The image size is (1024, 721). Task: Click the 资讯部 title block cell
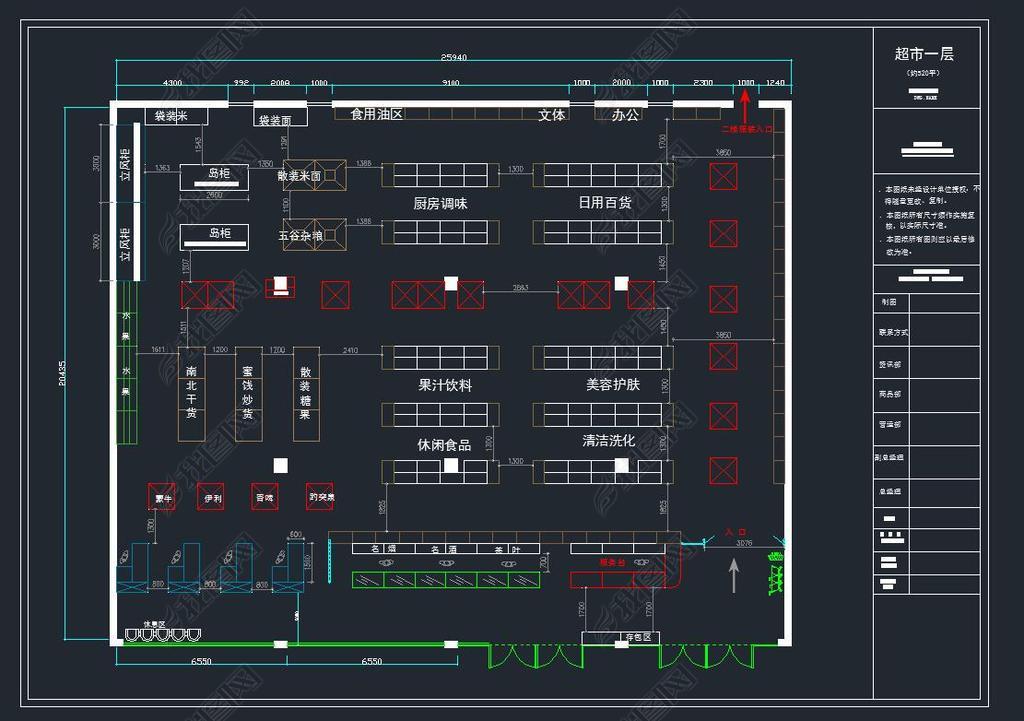[x=889, y=364]
